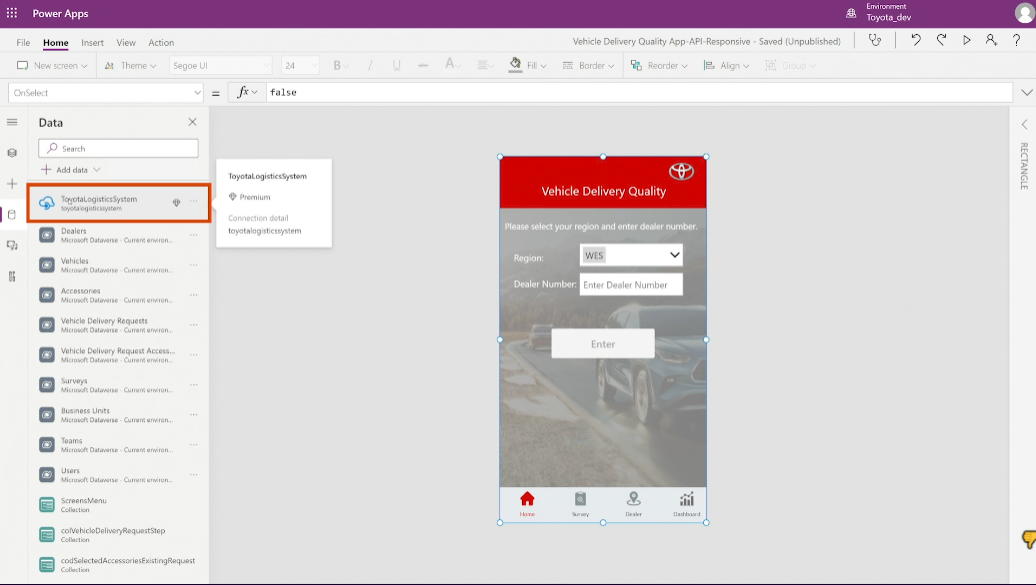The height and width of the screenshot is (585, 1036).
Task: Open the insert plus icon in sidebar
Action: pos(12,184)
